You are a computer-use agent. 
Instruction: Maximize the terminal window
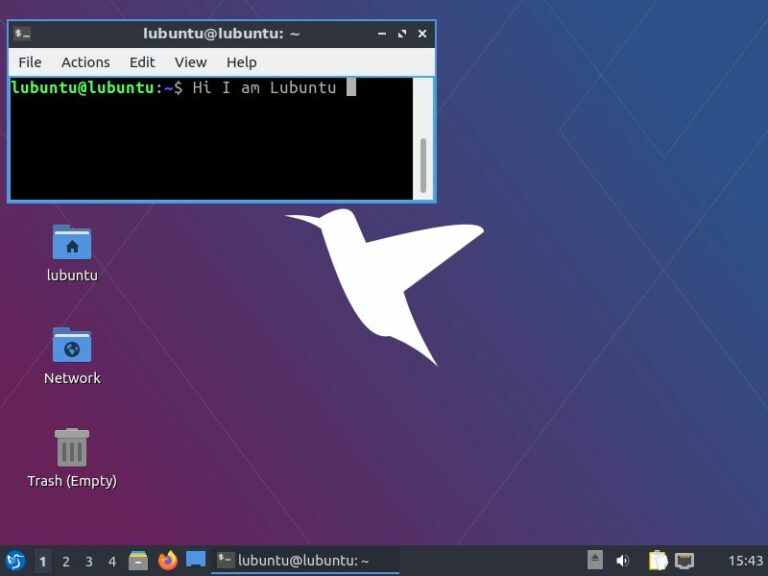tap(402, 34)
